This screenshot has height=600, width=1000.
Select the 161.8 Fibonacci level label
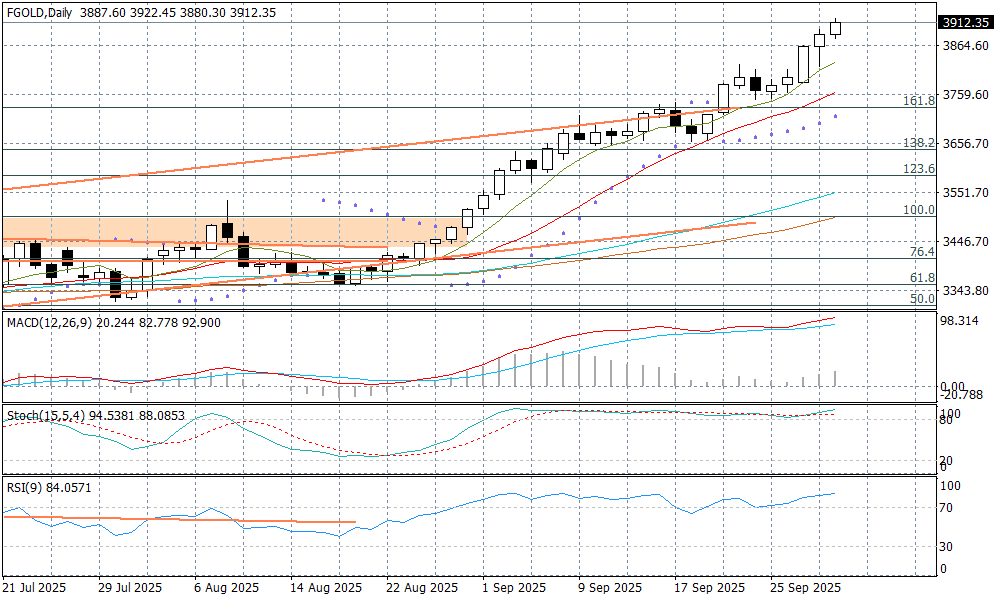[x=918, y=101]
